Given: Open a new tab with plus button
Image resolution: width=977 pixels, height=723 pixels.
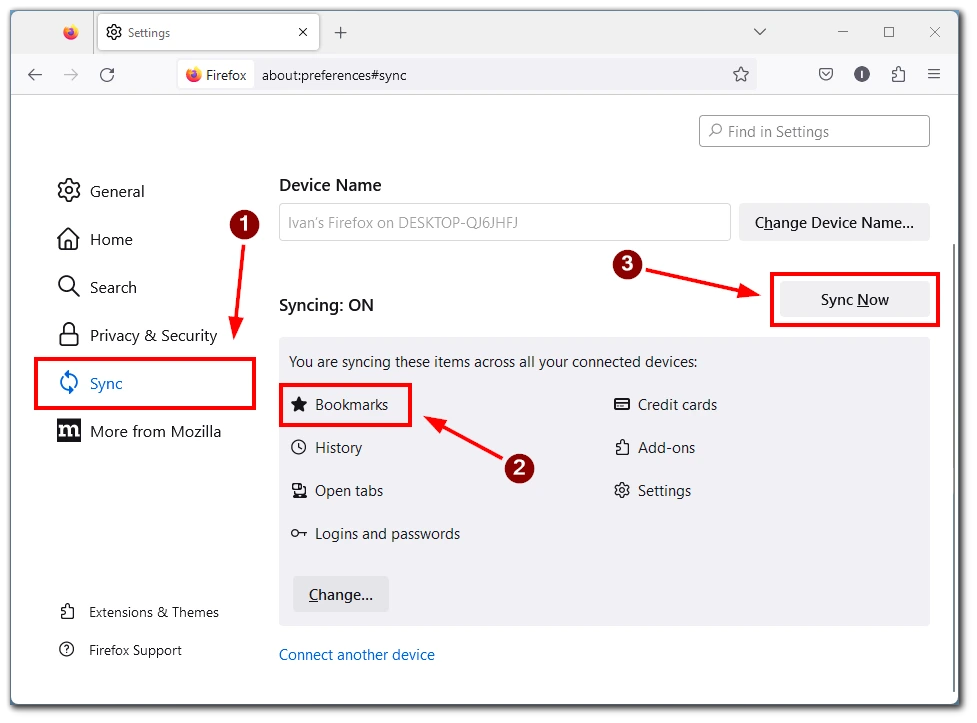Looking at the screenshot, I should [340, 32].
